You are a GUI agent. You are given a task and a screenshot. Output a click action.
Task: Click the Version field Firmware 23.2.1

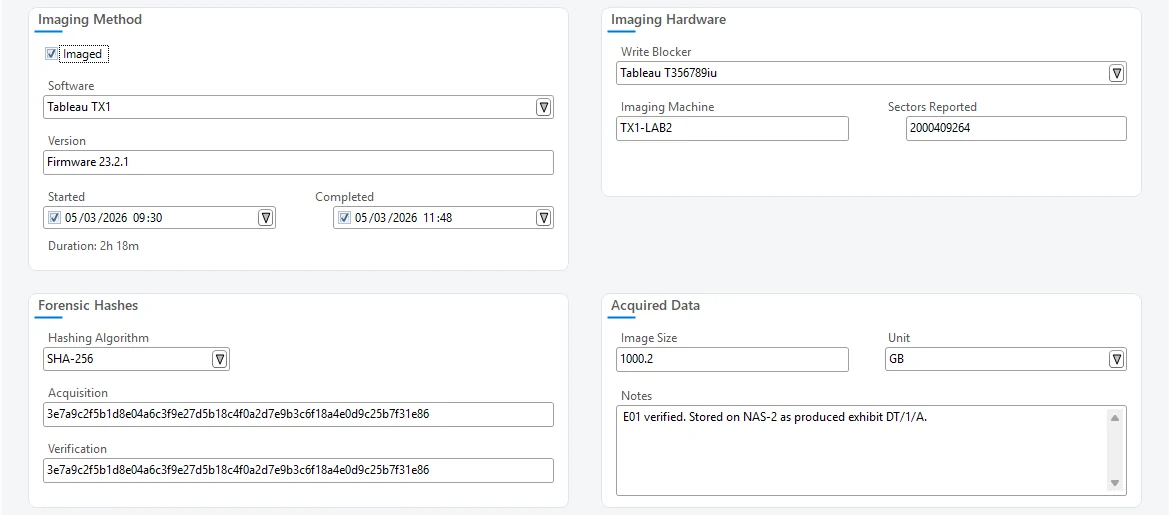(x=298, y=163)
